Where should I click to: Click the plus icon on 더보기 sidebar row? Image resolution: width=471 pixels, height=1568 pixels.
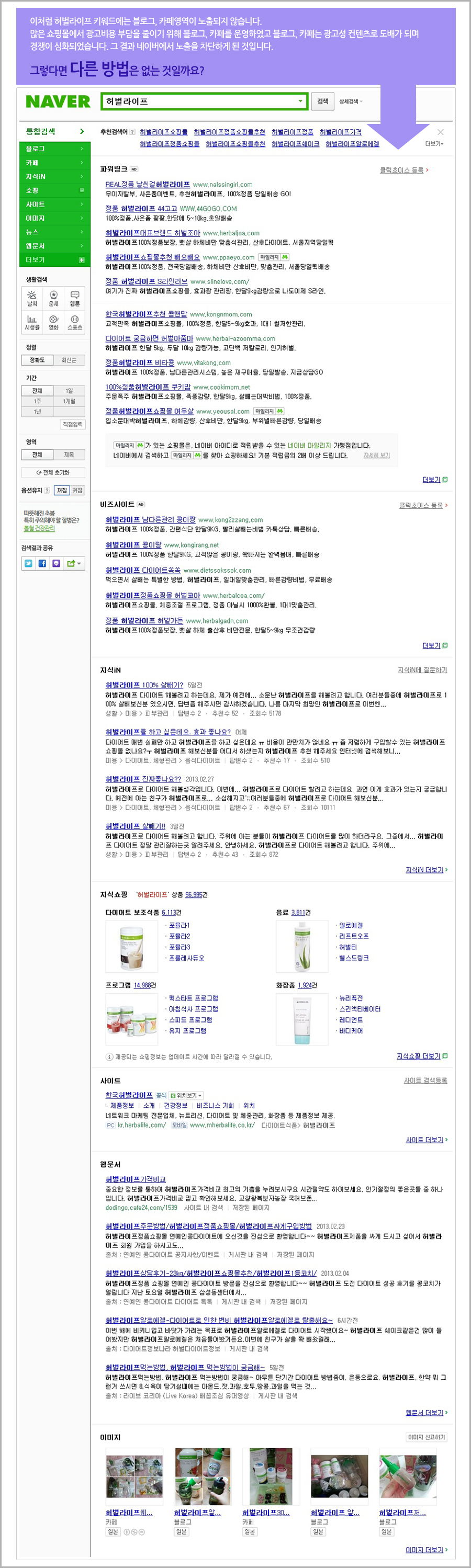(82, 260)
